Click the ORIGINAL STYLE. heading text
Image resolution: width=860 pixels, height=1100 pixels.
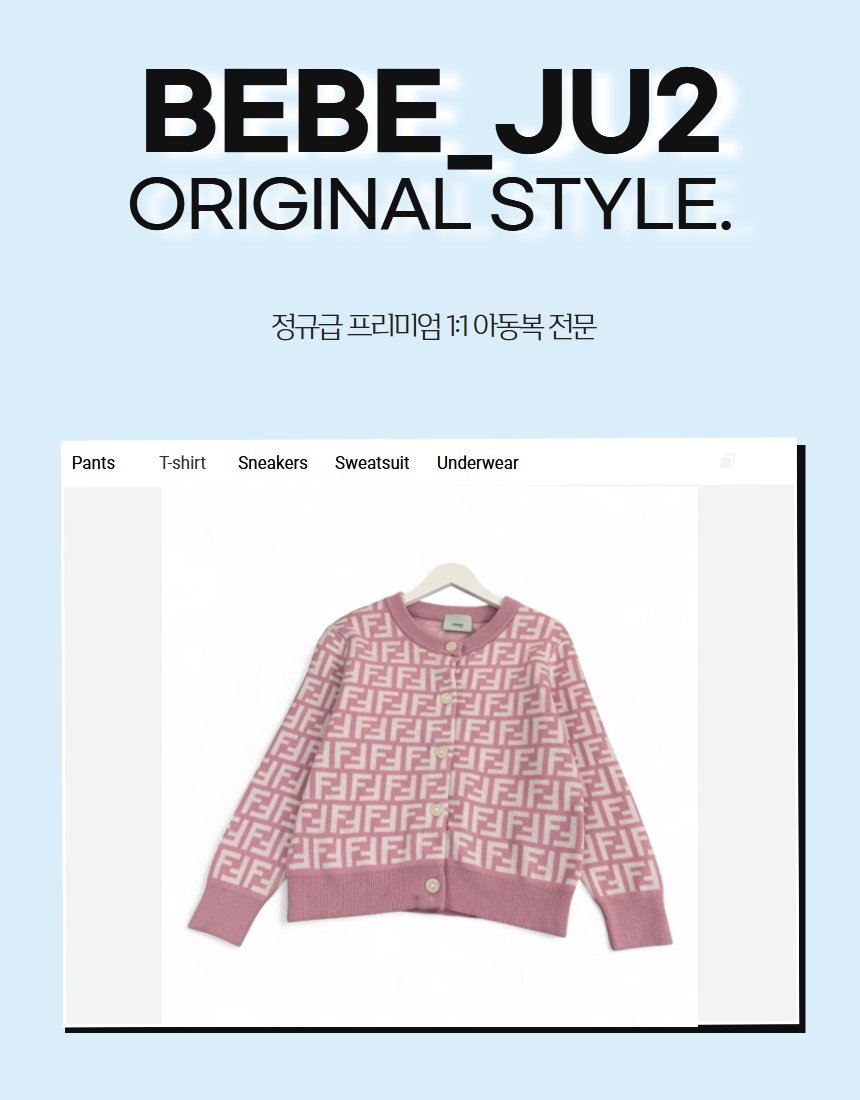point(431,205)
